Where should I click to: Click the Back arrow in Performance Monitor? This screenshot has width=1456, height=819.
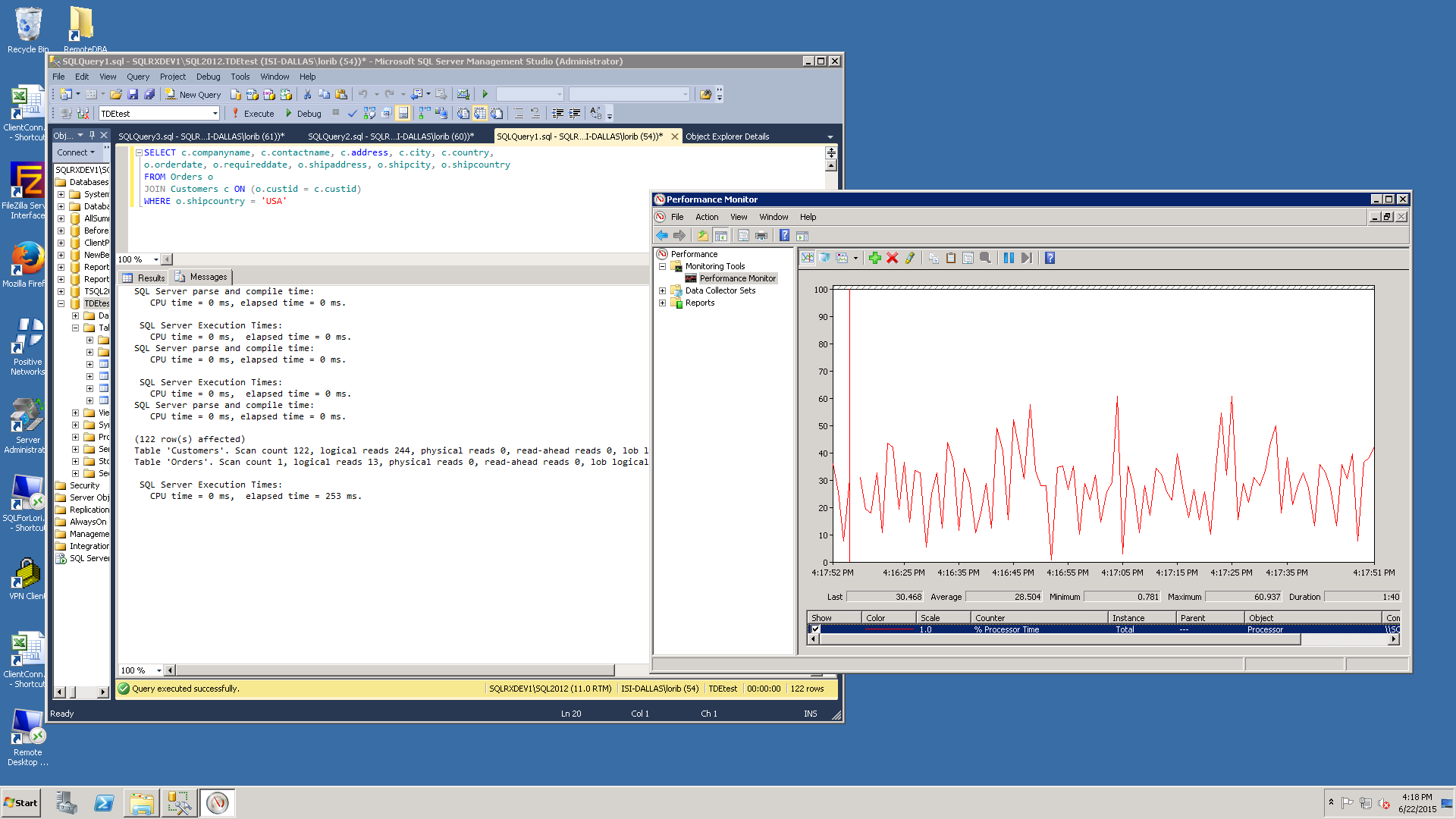click(662, 236)
